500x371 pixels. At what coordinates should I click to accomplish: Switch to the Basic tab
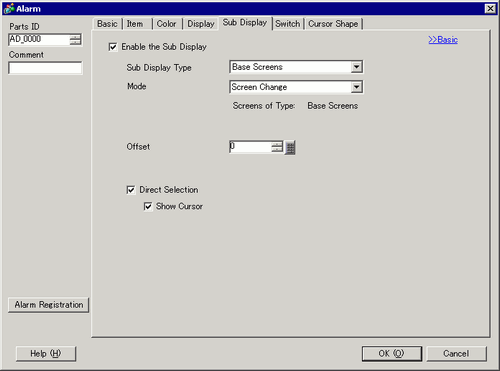coord(107,24)
